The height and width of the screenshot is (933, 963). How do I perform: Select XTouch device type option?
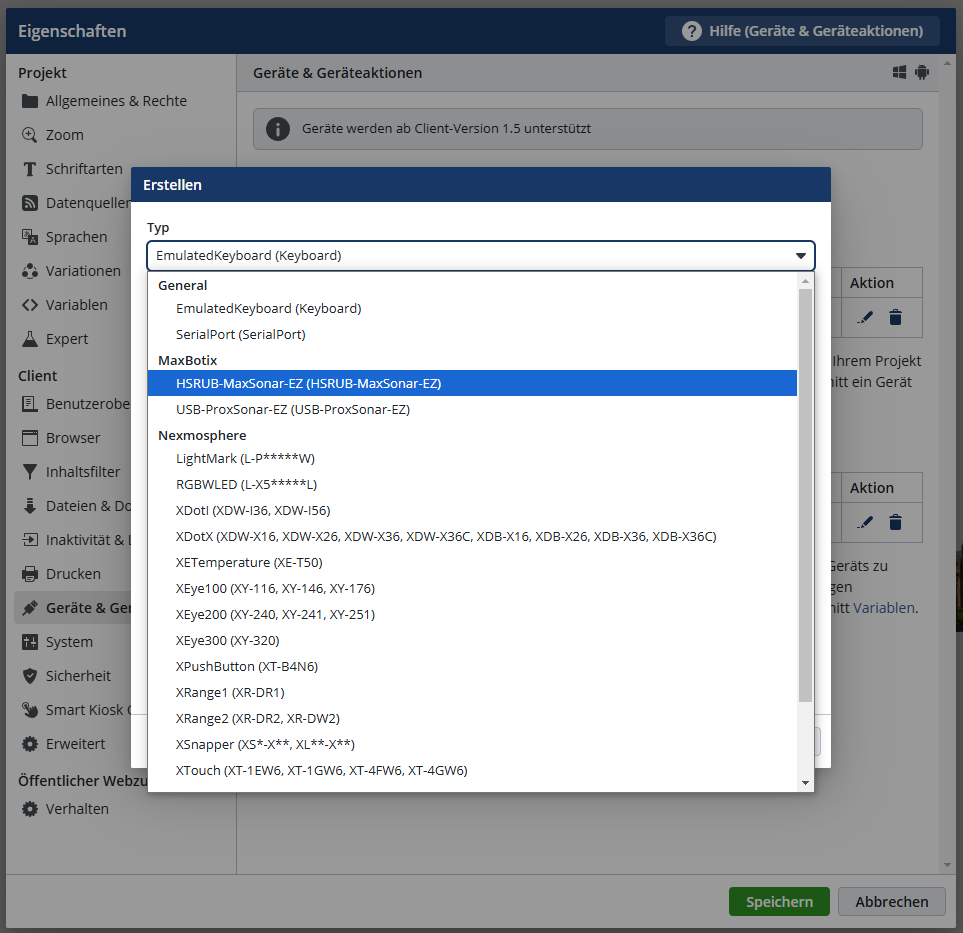pos(321,771)
